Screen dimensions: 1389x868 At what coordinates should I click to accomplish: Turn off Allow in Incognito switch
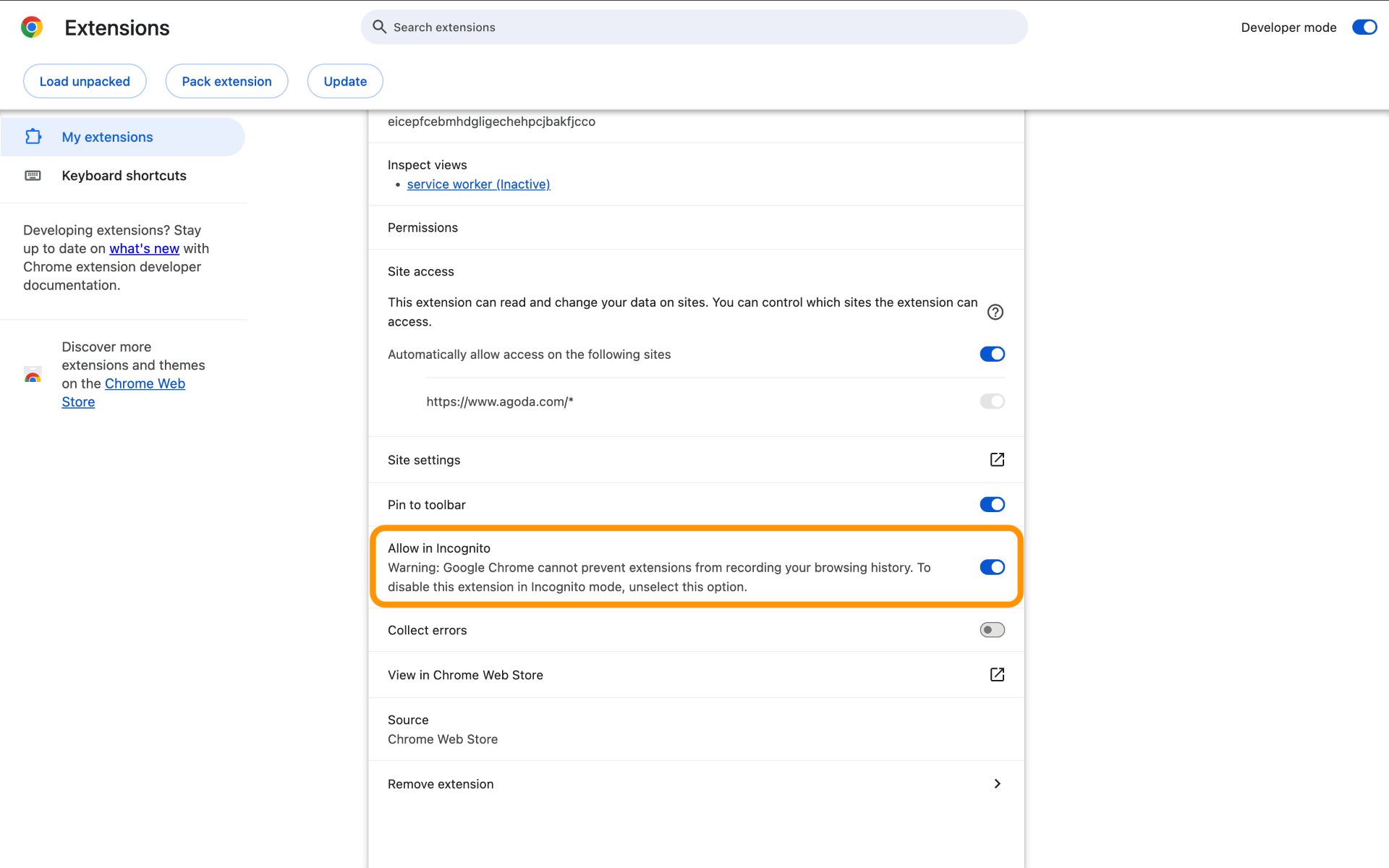point(992,567)
